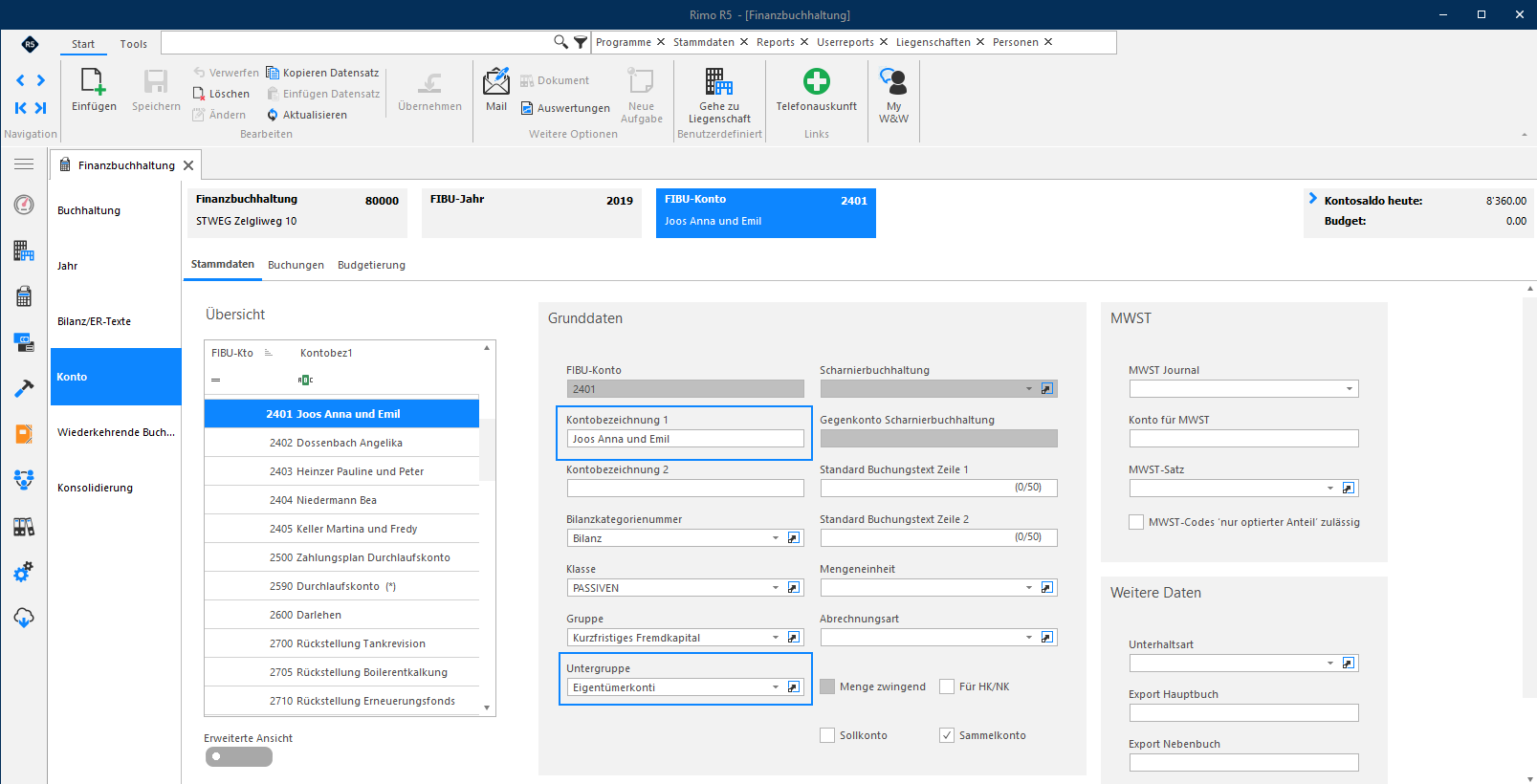
Task: Enable MWST-Codes 'nur optierter Anteil' checkbox
Action: click(1136, 522)
